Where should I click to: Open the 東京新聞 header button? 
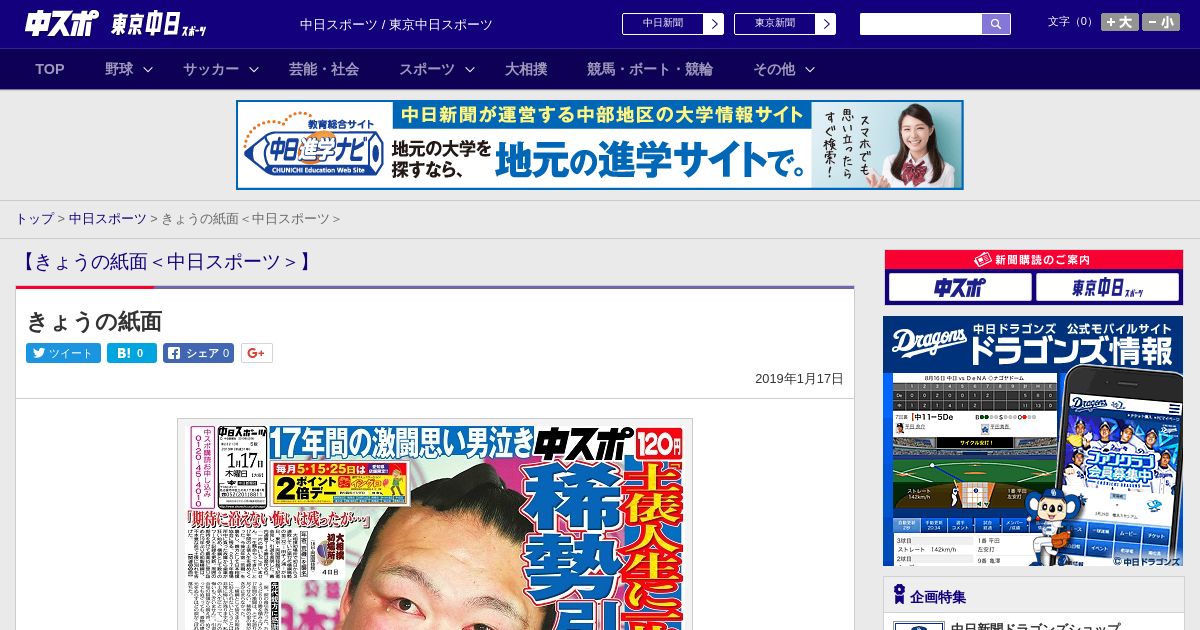[784, 24]
